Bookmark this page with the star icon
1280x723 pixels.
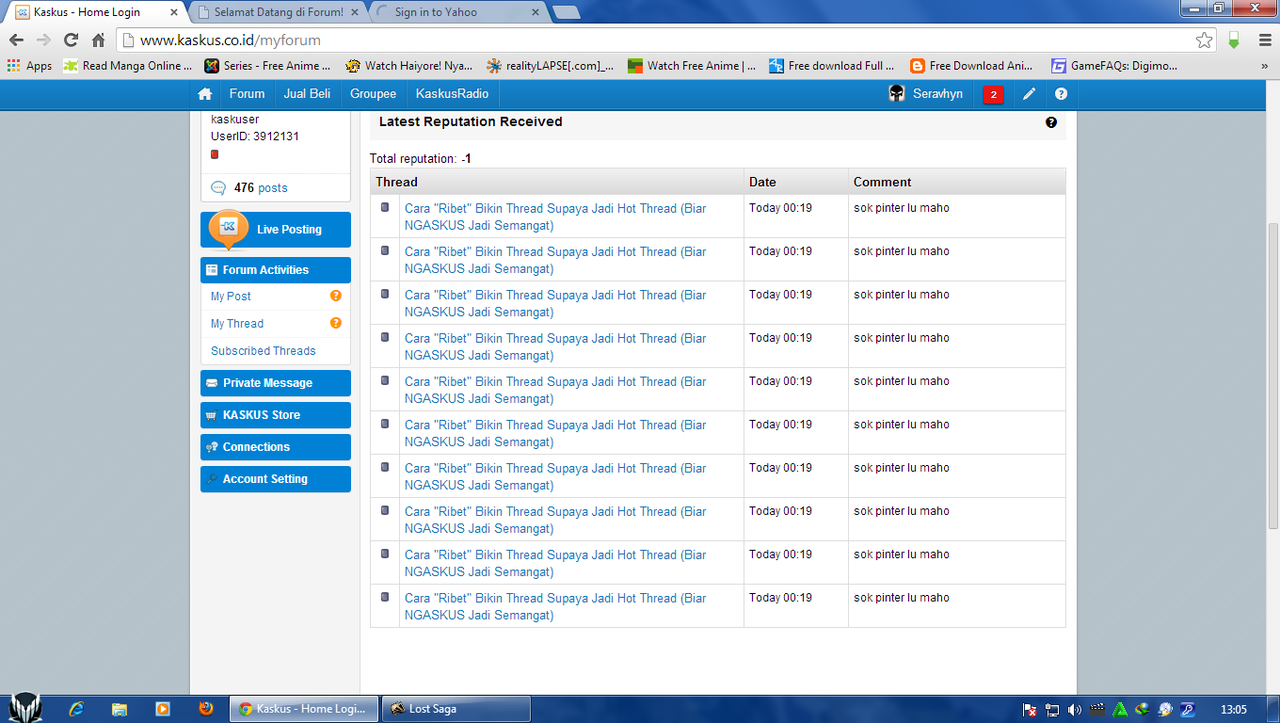[x=1204, y=40]
